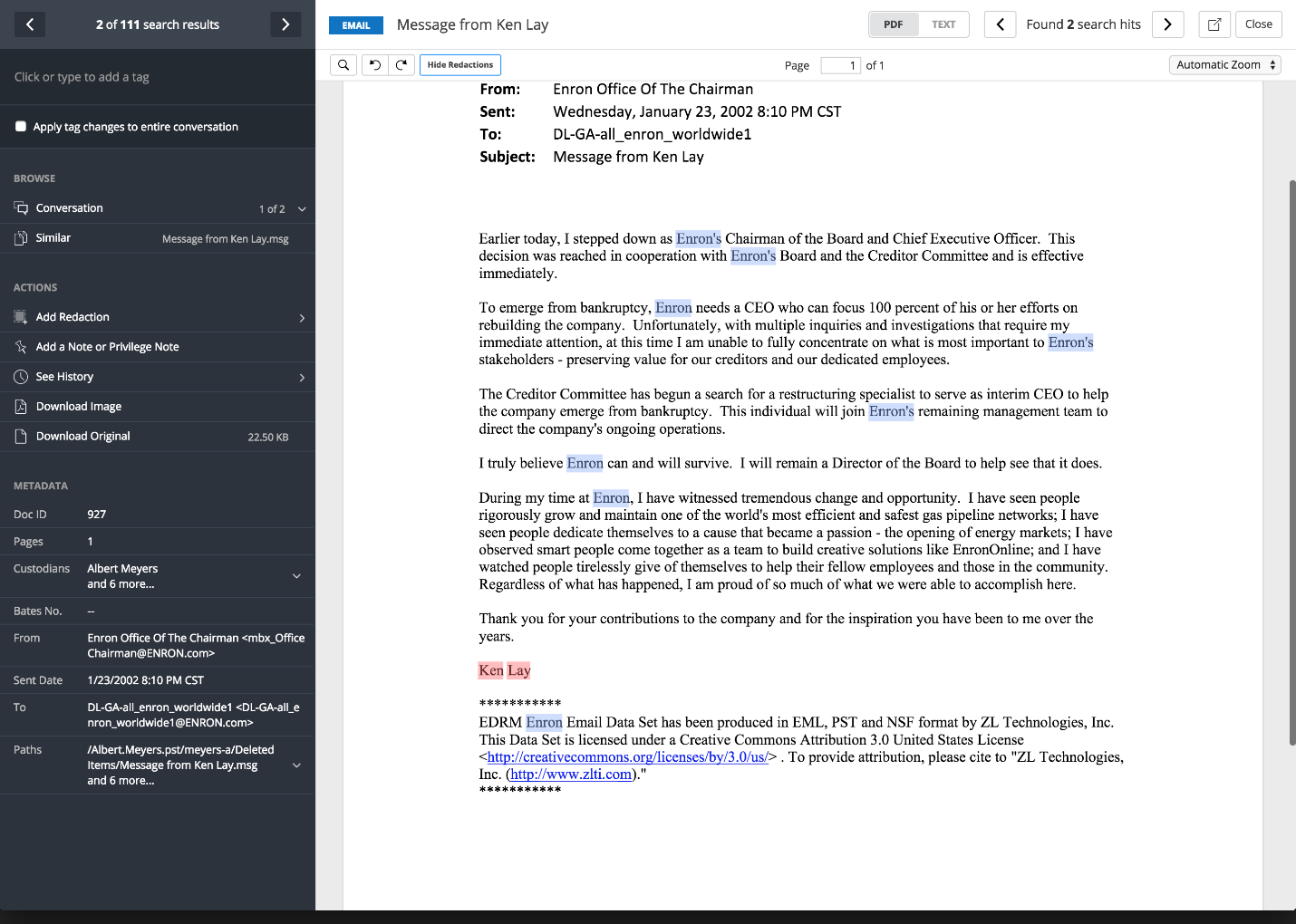Jump to next search hit
The height and width of the screenshot is (924, 1296).
tap(1168, 24)
